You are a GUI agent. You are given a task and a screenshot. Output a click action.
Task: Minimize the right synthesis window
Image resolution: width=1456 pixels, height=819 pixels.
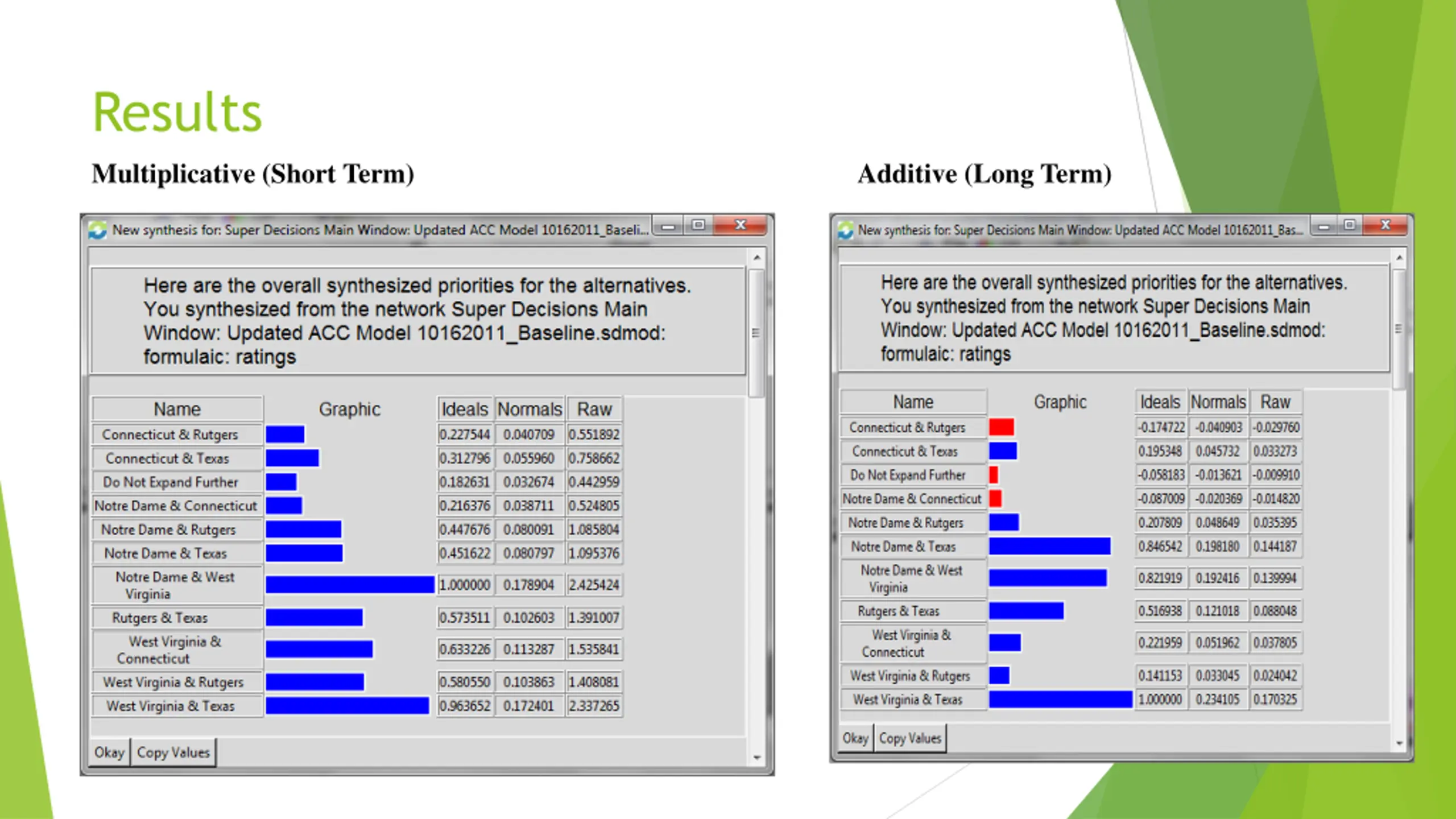[x=1323, y=226]
